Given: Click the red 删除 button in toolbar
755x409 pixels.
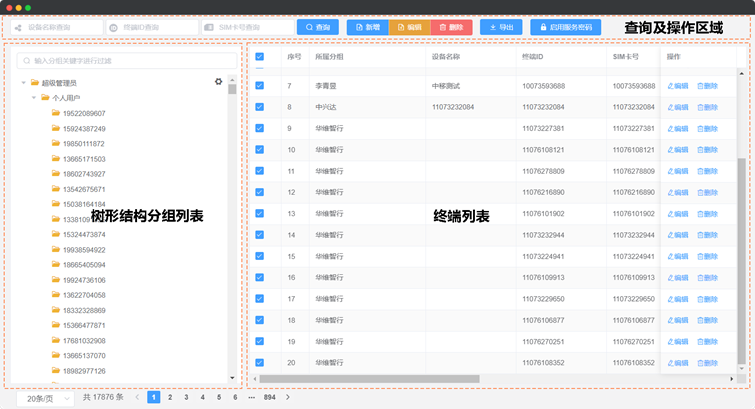Looking at the screenshot, I should 450,28.
